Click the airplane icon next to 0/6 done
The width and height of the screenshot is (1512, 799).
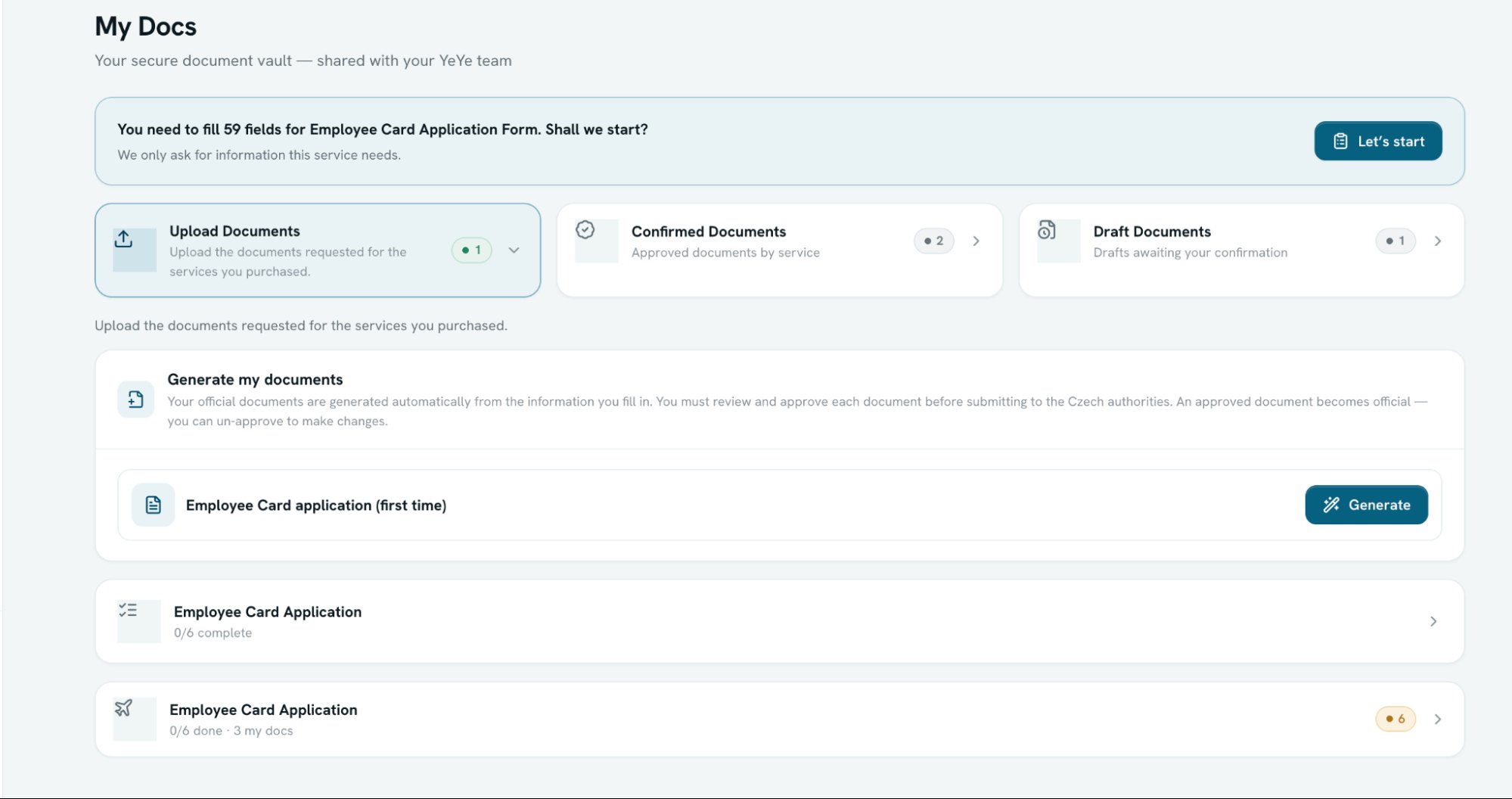click(123, 708)
